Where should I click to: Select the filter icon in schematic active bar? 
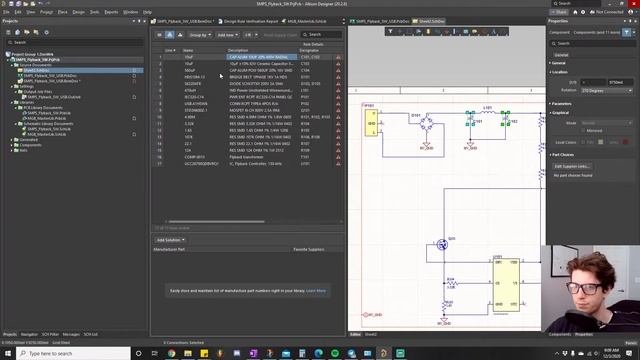[x=390, y=31]
